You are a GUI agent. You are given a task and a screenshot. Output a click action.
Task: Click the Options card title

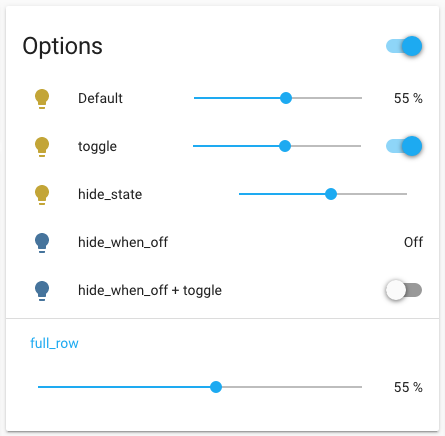[62, 46]
